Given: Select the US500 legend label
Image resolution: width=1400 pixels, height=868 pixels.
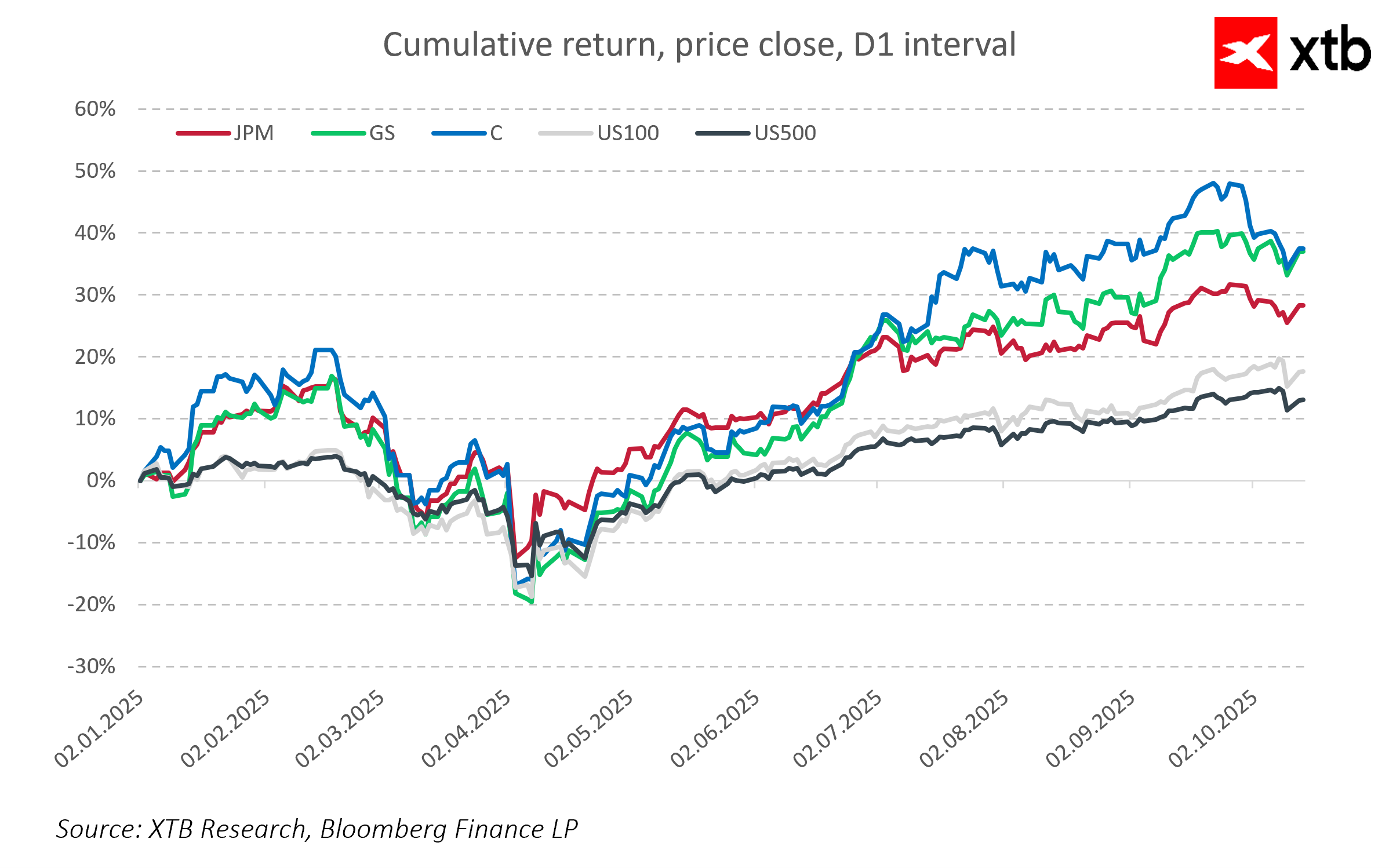Looking at the screenshot, I should click(785, 133).
